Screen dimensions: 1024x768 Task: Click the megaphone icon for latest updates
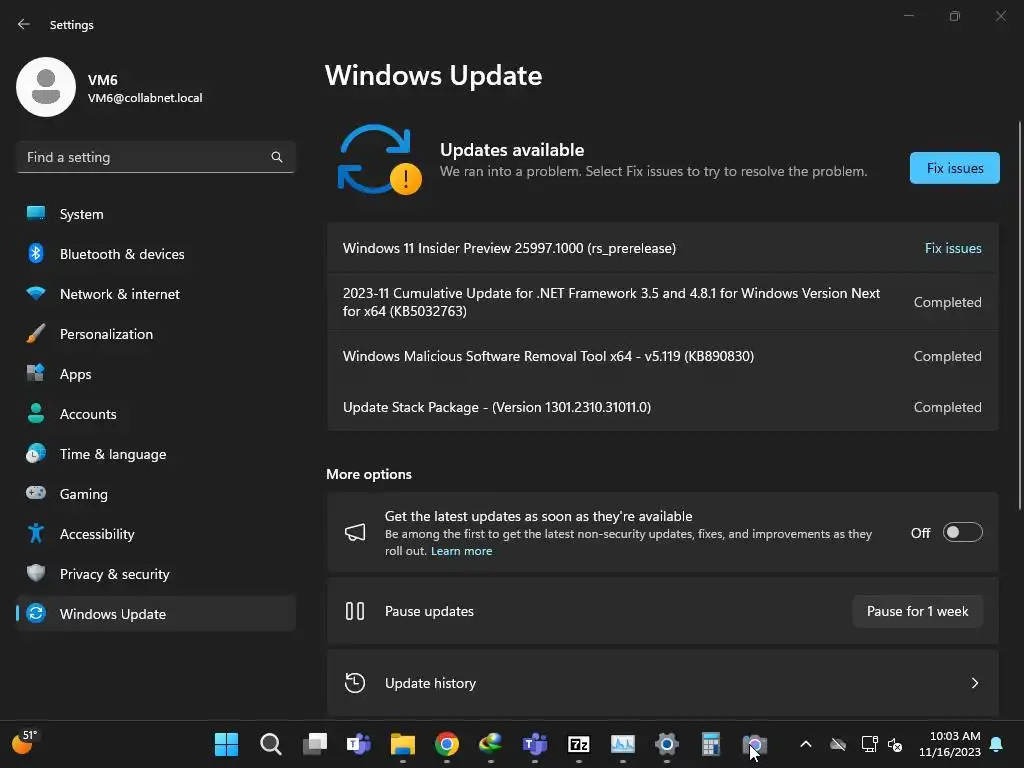[x=355, y=532]
